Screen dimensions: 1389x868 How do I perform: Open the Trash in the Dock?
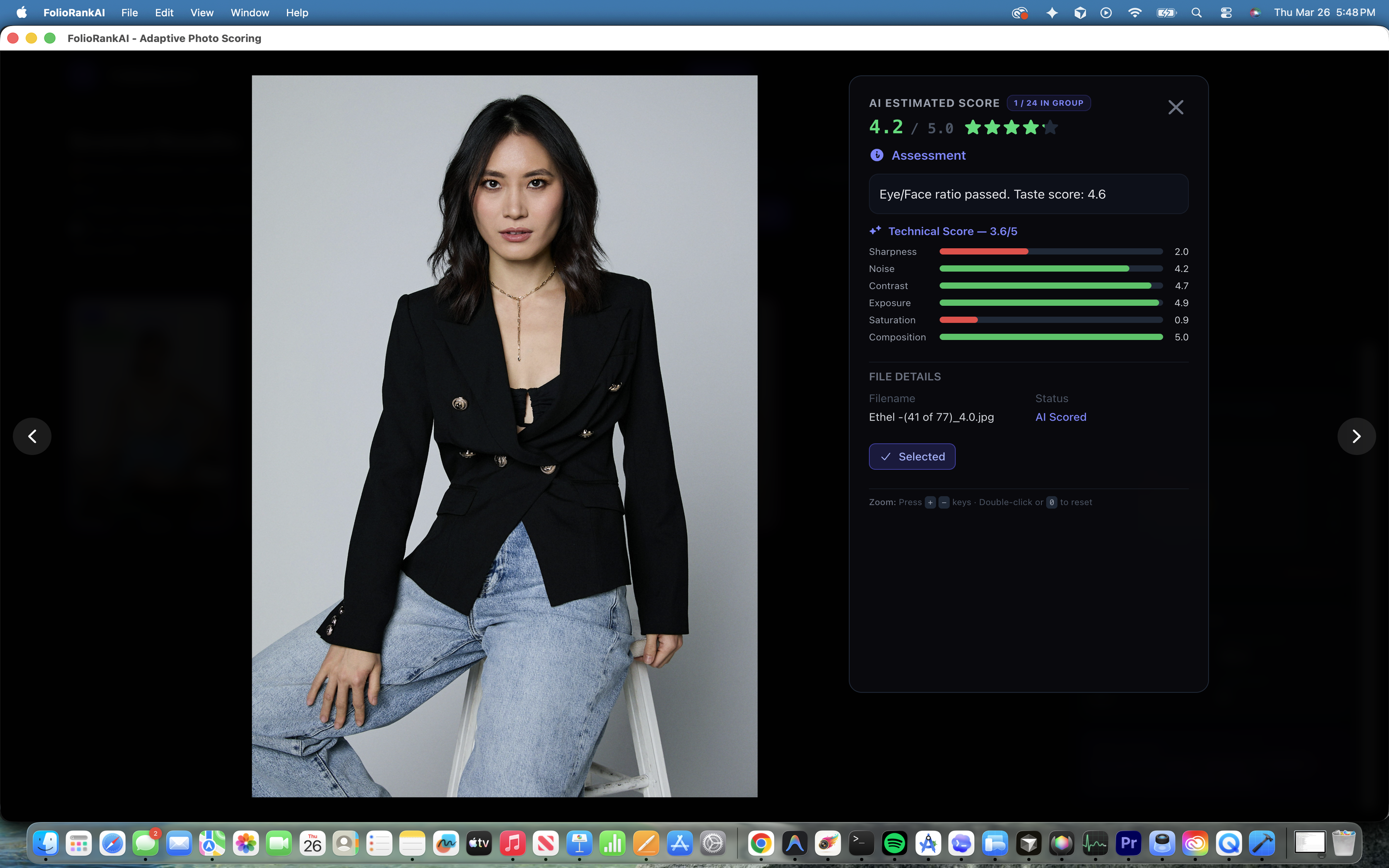[x=1343, y=843]
